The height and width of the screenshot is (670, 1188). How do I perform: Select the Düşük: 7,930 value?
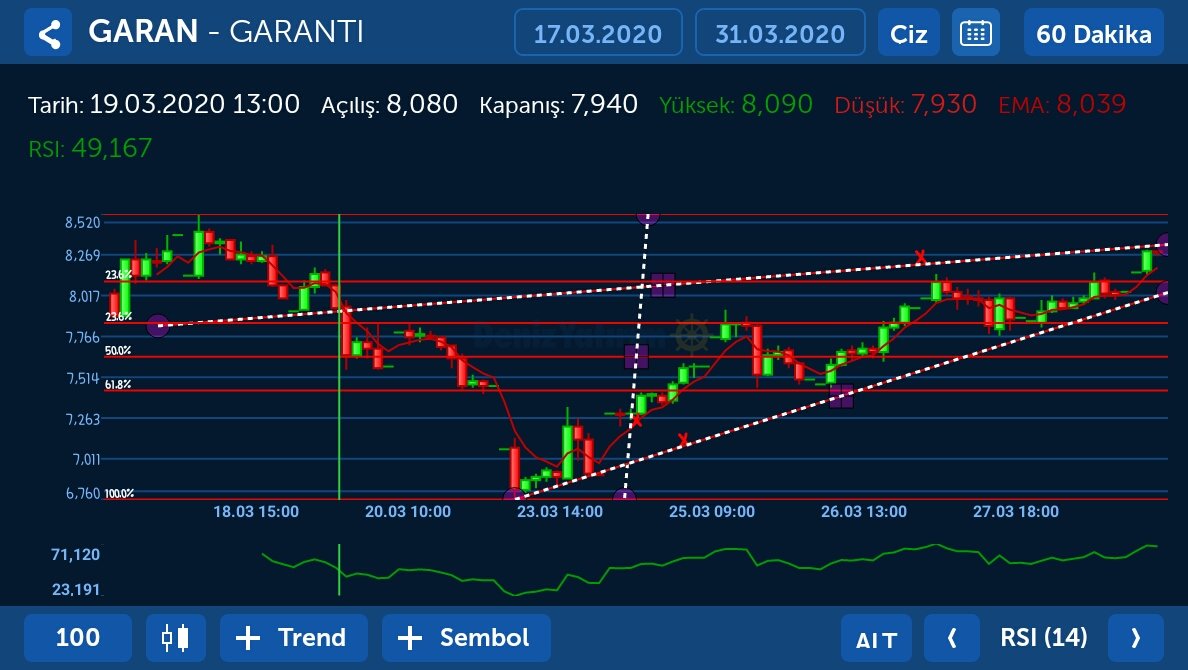pyautogui.click(x=905, y=104)
